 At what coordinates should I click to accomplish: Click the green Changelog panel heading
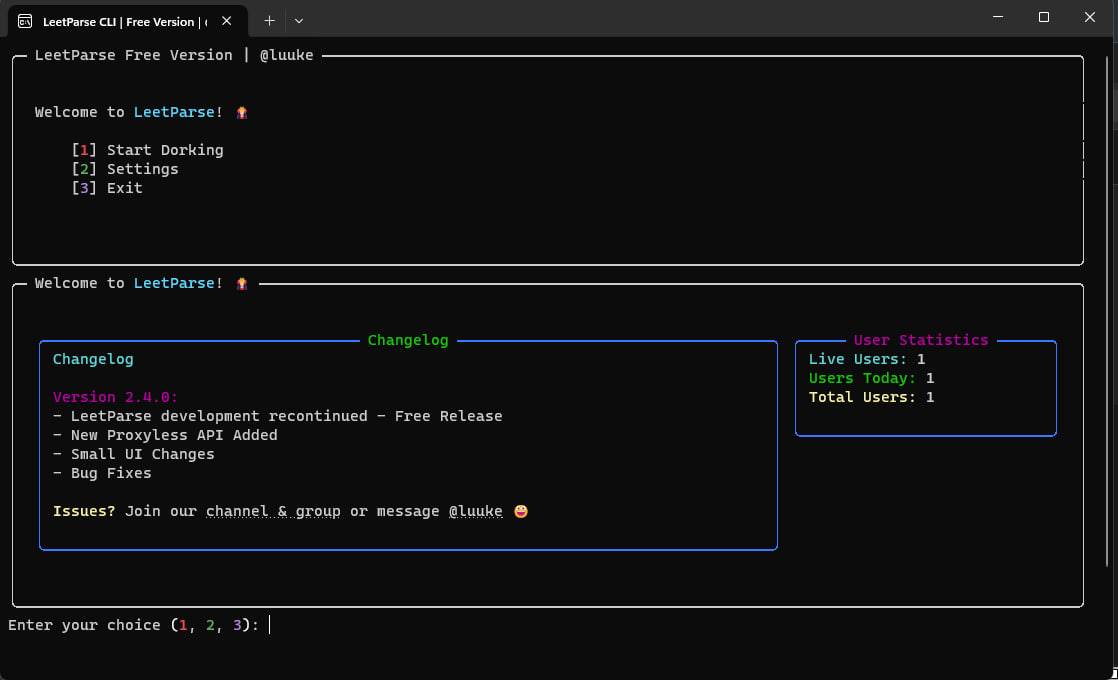pos(408,340)
